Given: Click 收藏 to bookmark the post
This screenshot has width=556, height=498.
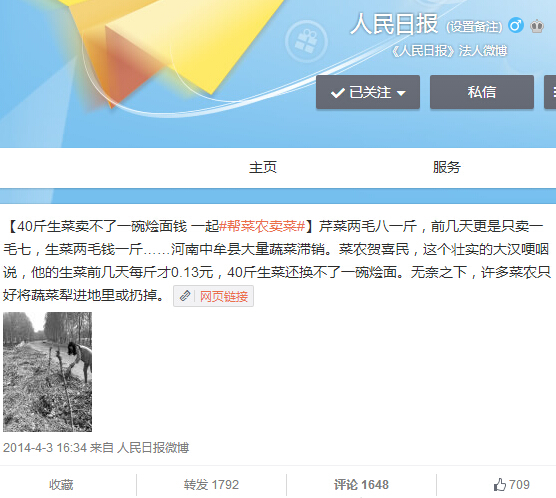Looking at the screenshot, I should tap(61, 485).
